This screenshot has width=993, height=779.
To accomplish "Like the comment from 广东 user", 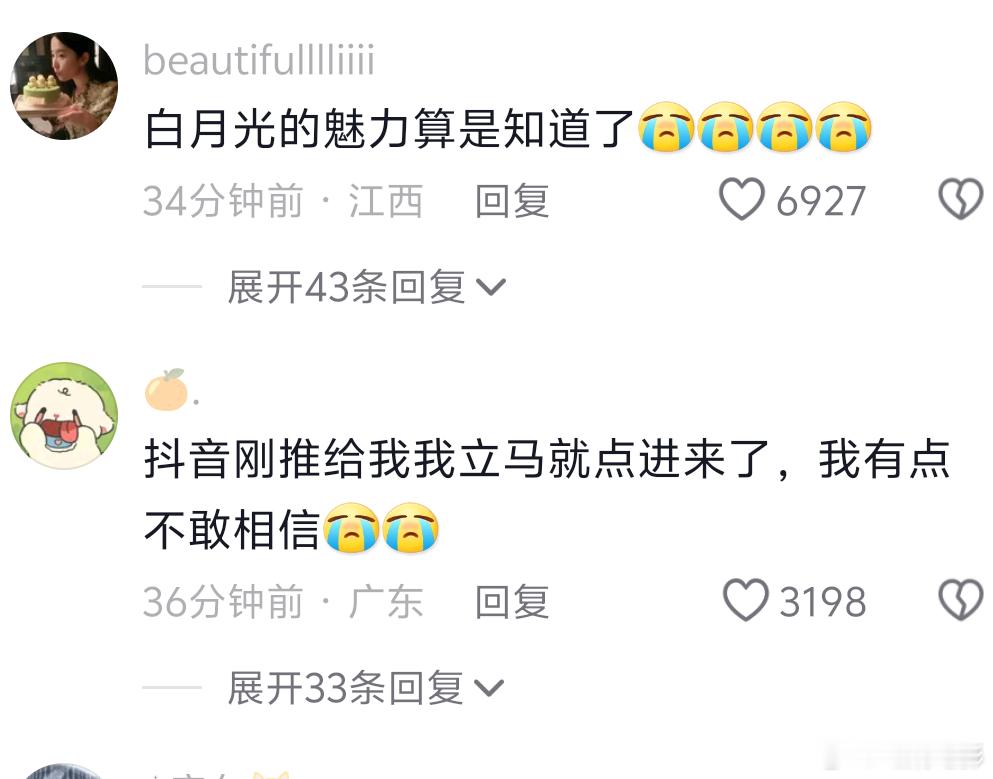I will pos(745,600).
